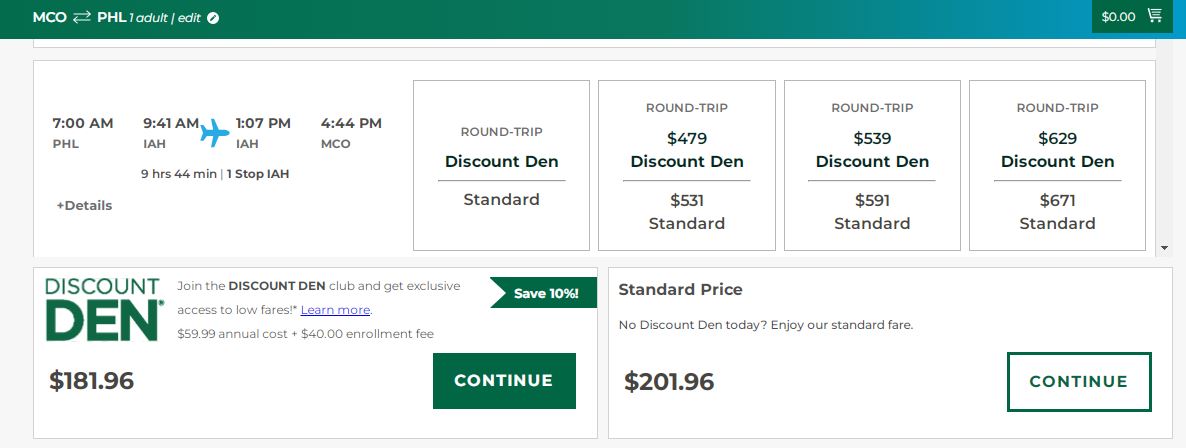Click the Discount Den logo
Viewport: 1186px width, 448px height.
pyautogui.click(x=103, y=309)
